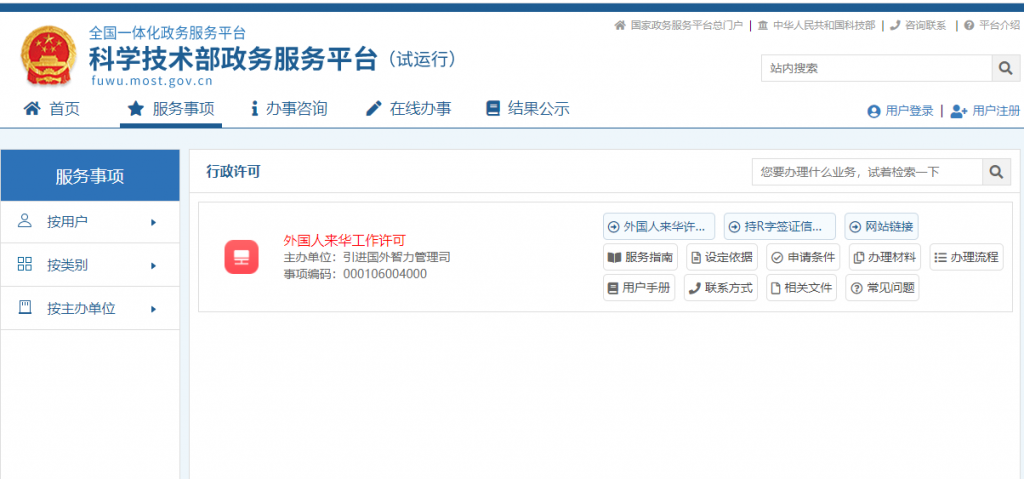Click the arrow next to 按用户
This screenshot has width=1024, height=479.
pos(153,223)
